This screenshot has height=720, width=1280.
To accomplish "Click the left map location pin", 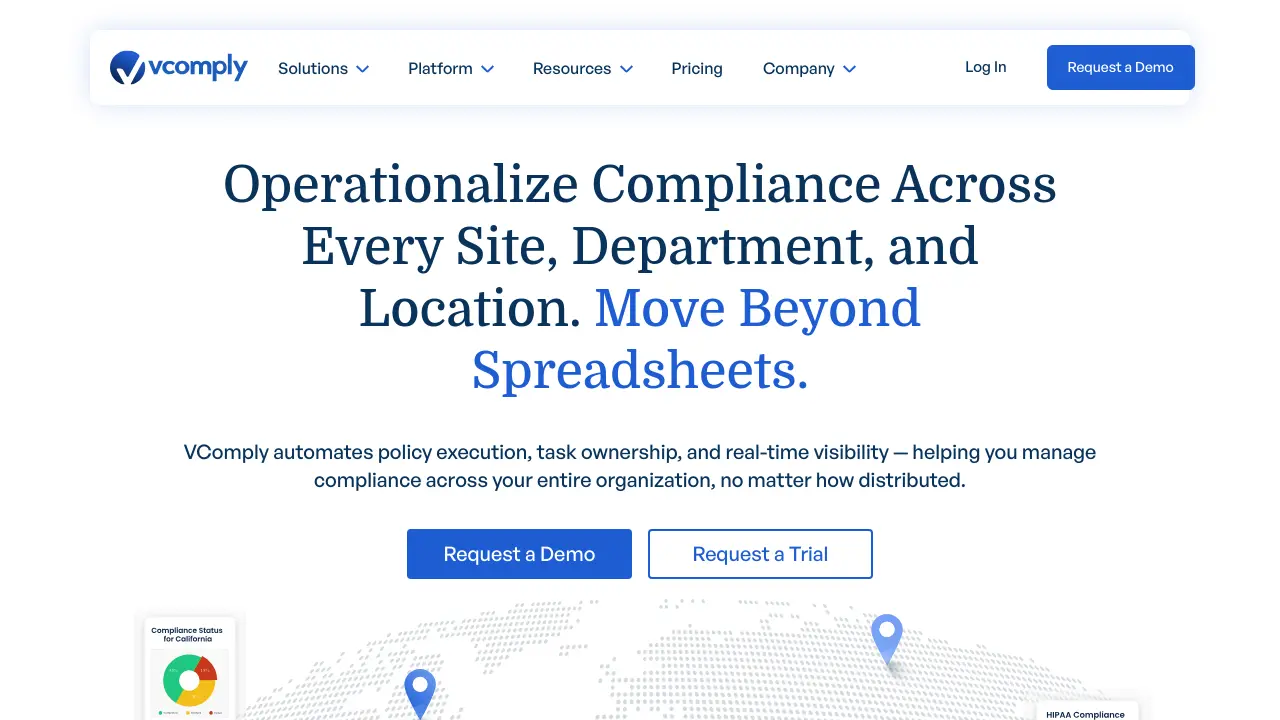I will click(x=420, y=693).
